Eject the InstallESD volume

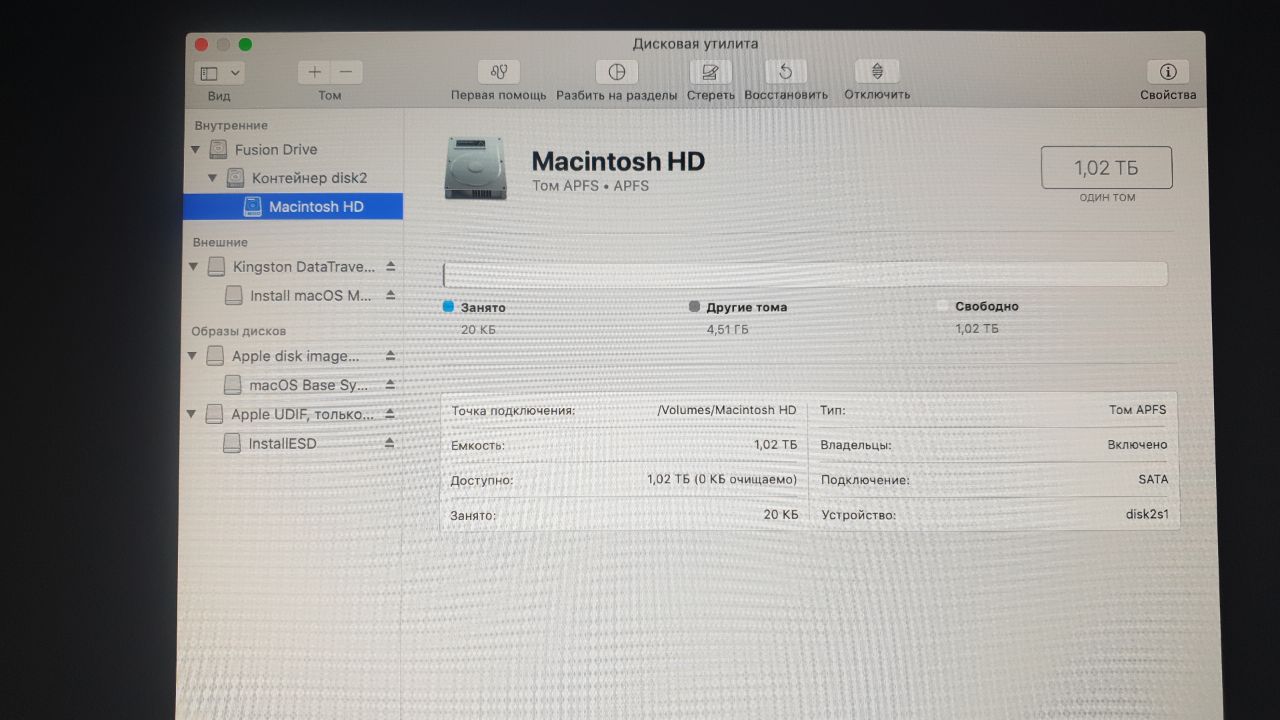click(x=390, y=443)
